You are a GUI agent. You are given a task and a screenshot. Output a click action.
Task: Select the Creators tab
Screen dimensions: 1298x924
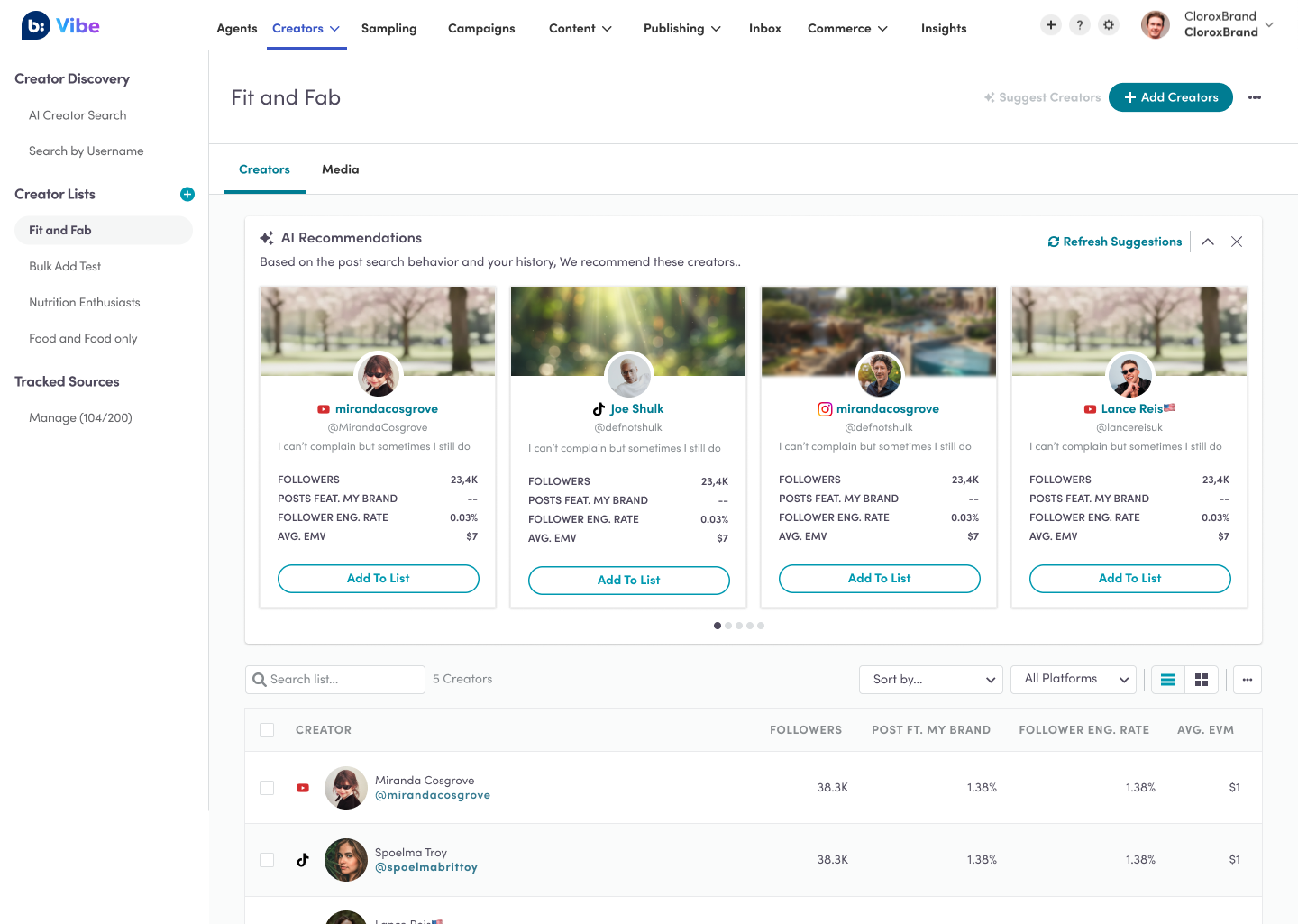(264, 169)
